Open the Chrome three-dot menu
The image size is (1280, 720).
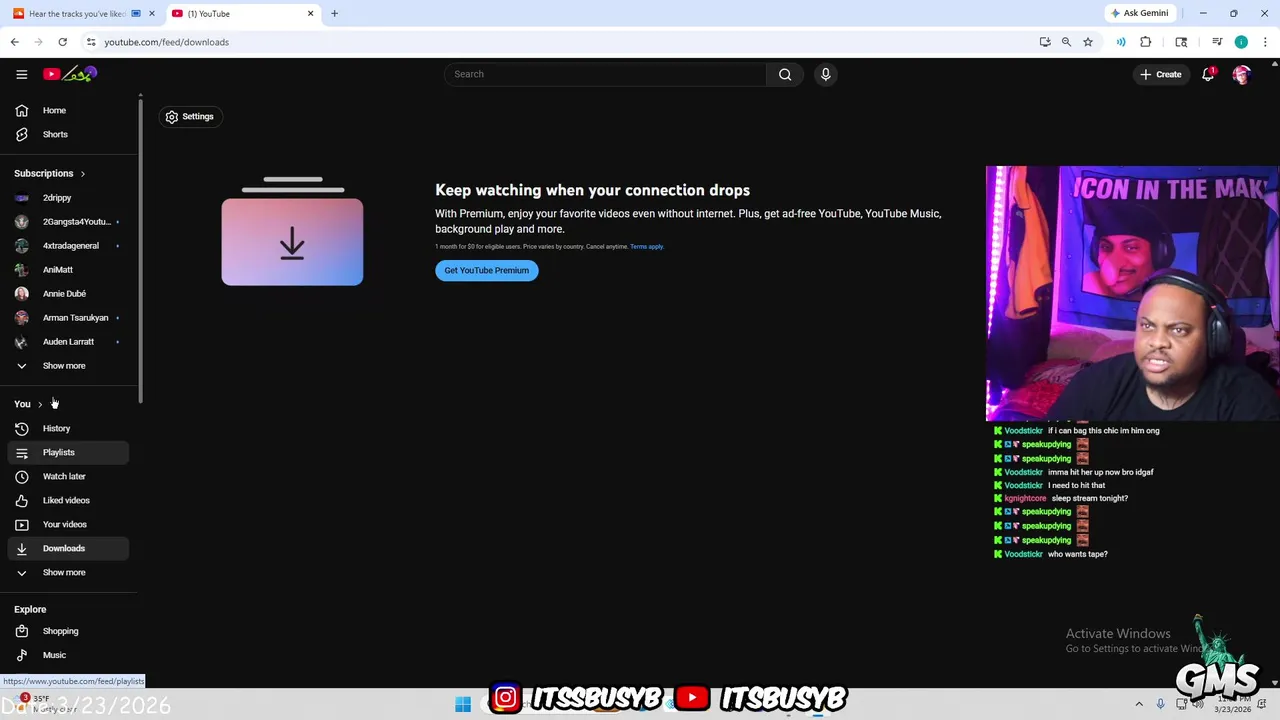point(1265,42)
